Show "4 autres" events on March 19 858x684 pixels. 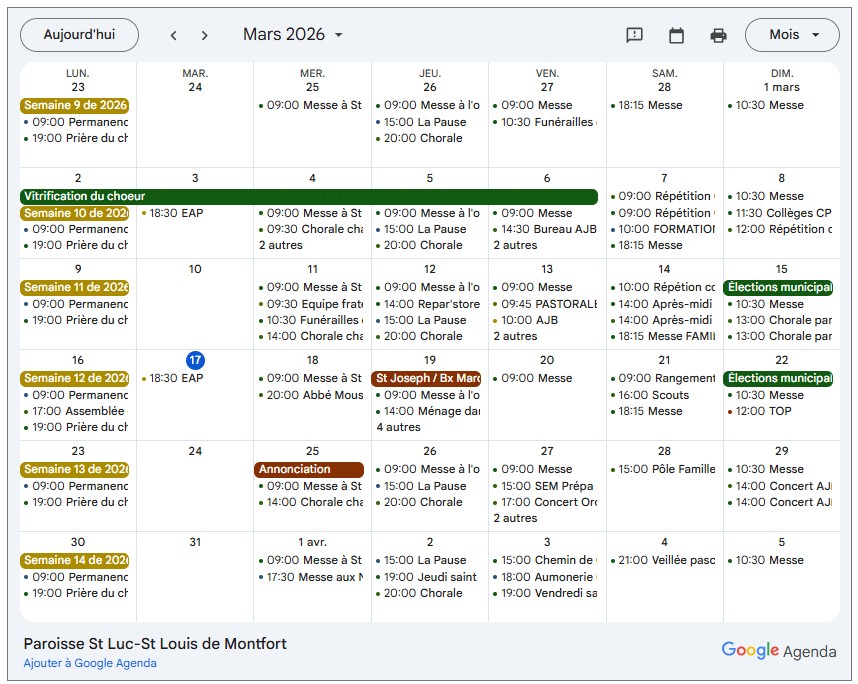[x=398, y=427]
